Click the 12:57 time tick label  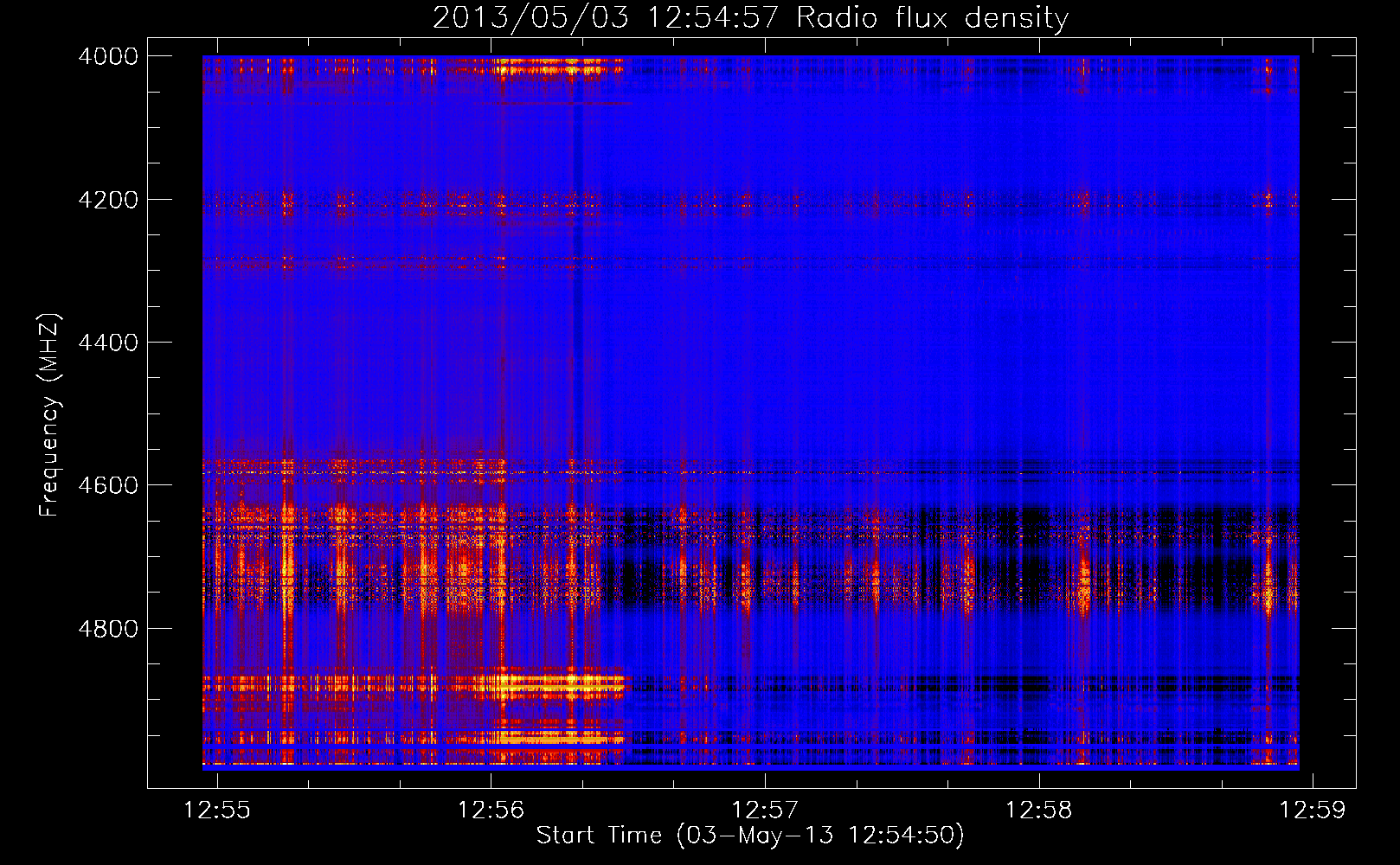765,810
